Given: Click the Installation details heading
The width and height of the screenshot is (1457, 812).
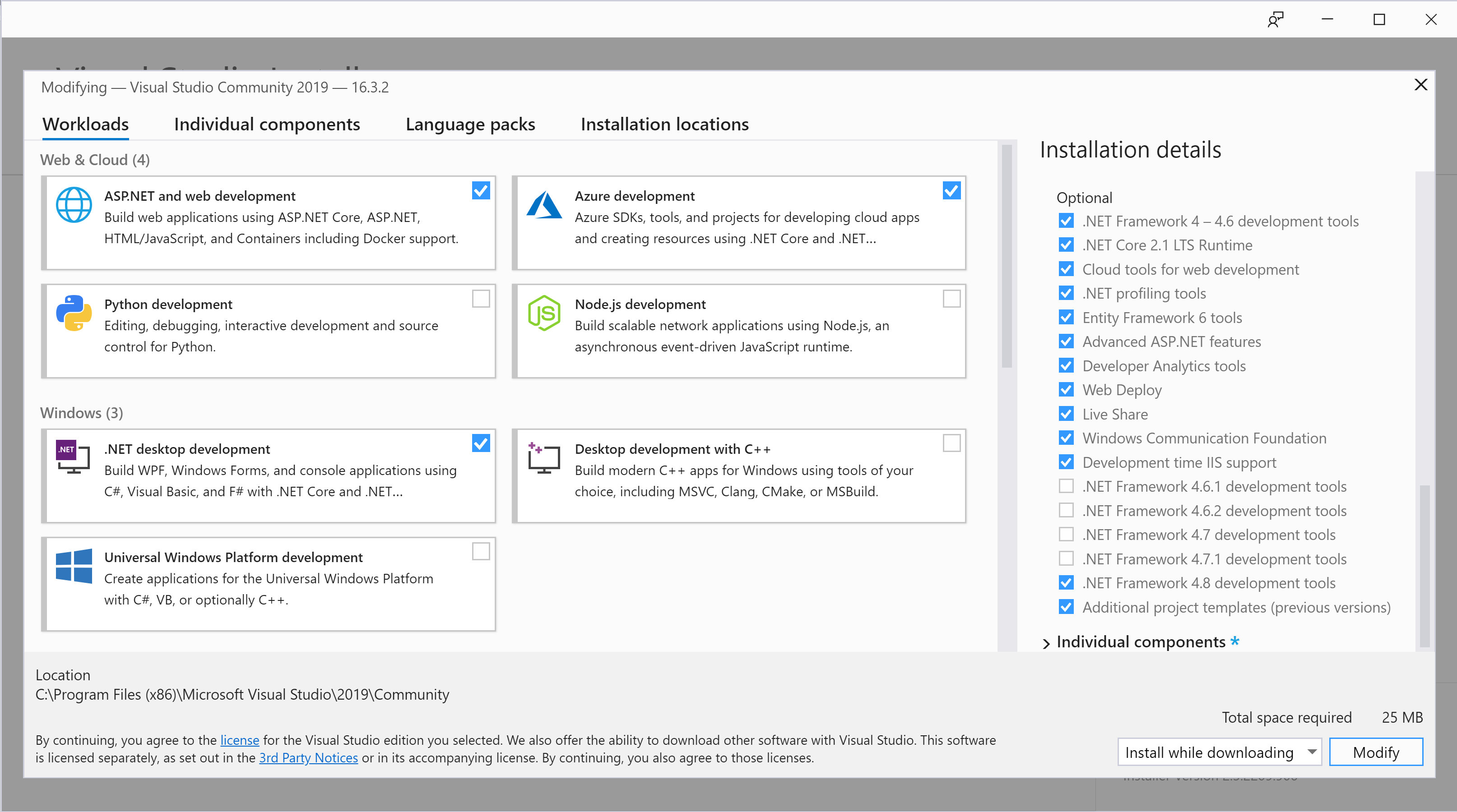Looking at the screenshot, I should [x=1130, y=150].
